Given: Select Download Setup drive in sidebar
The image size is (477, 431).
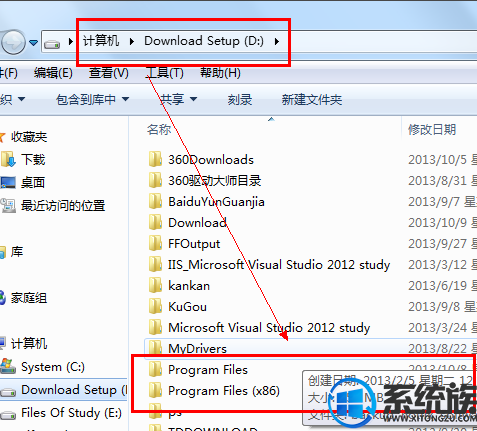Looking at the screenshot, I should coord(74,390).
